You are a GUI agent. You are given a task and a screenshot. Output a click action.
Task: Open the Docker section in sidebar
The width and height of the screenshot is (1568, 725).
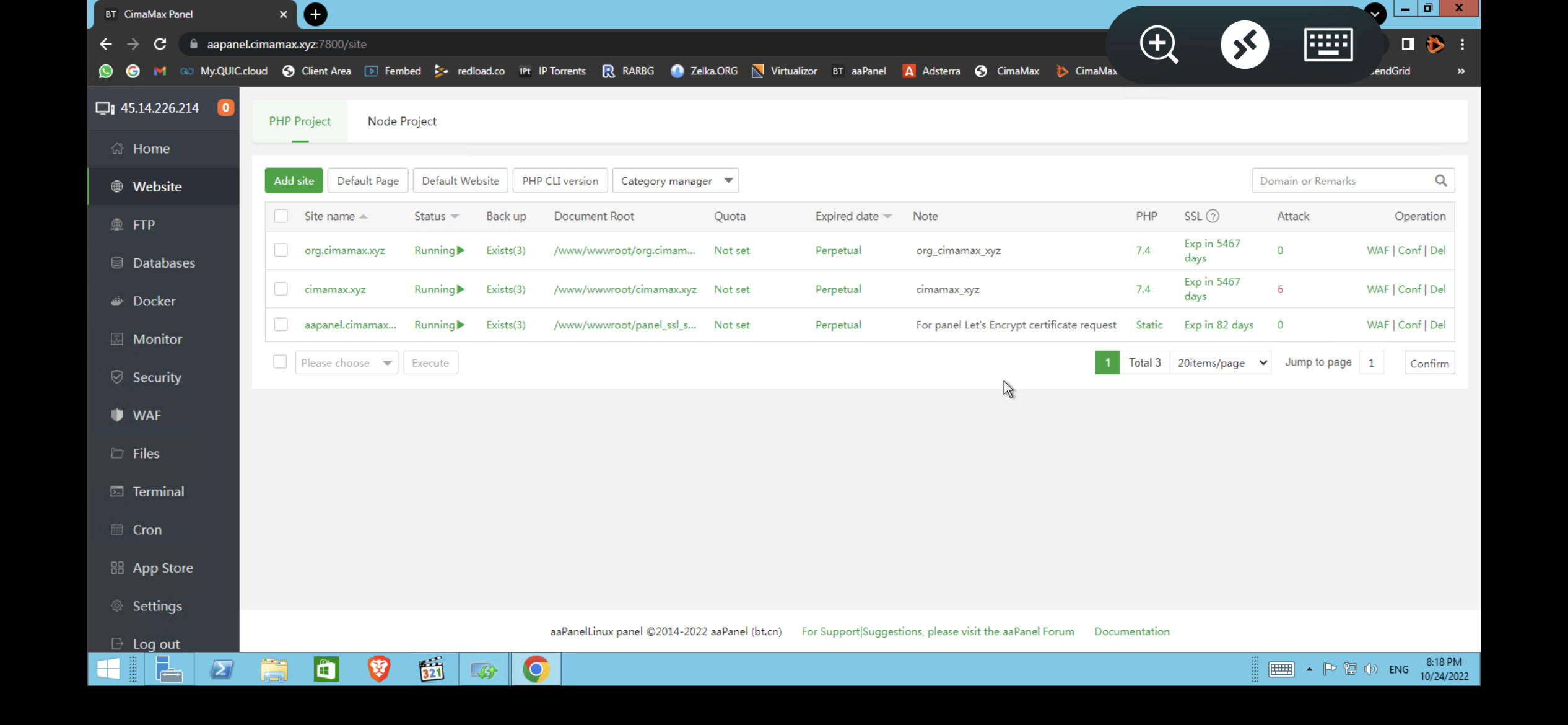(154, 301)
